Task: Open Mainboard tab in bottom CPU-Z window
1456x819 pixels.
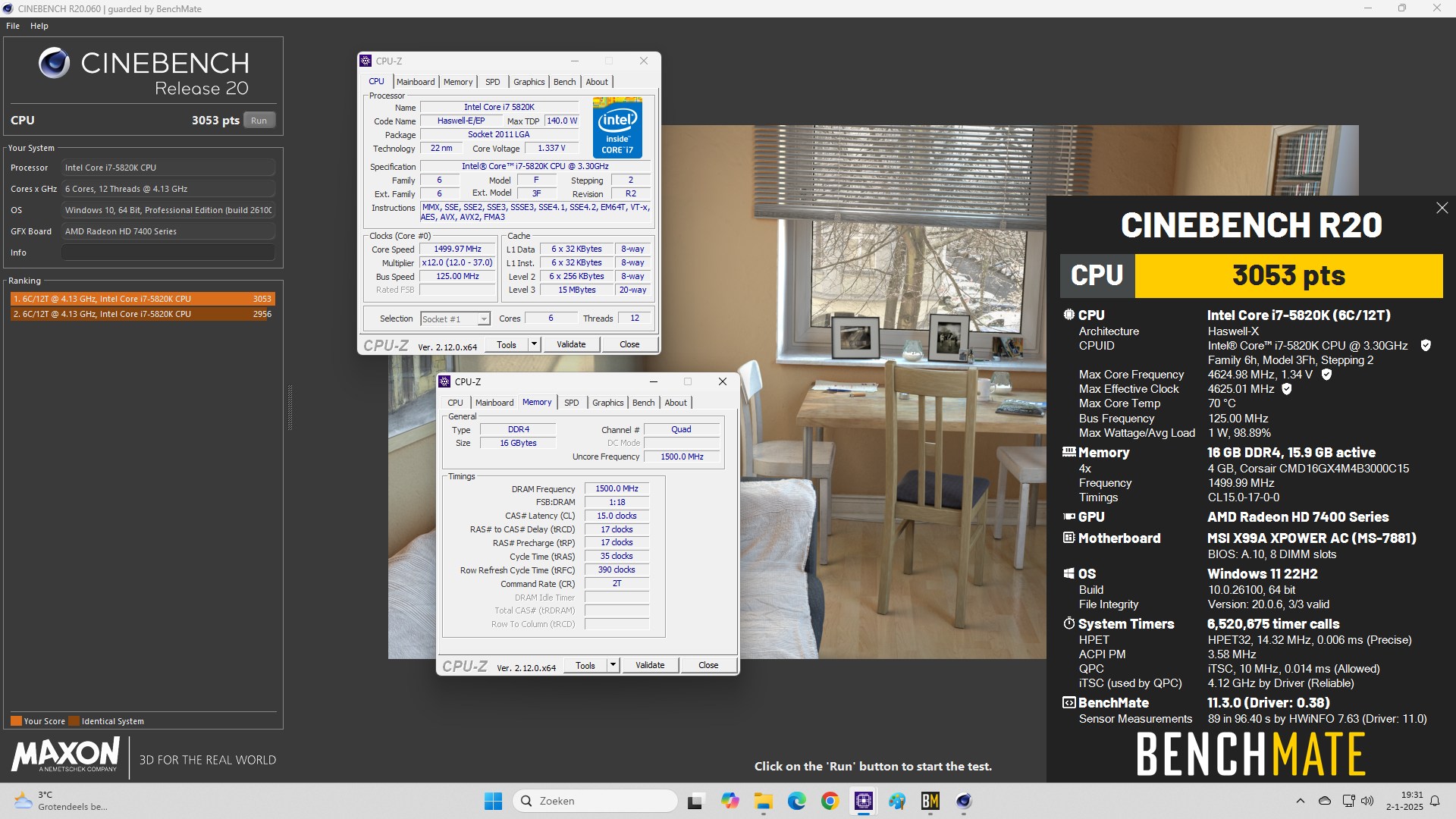Action: point(494,403)
